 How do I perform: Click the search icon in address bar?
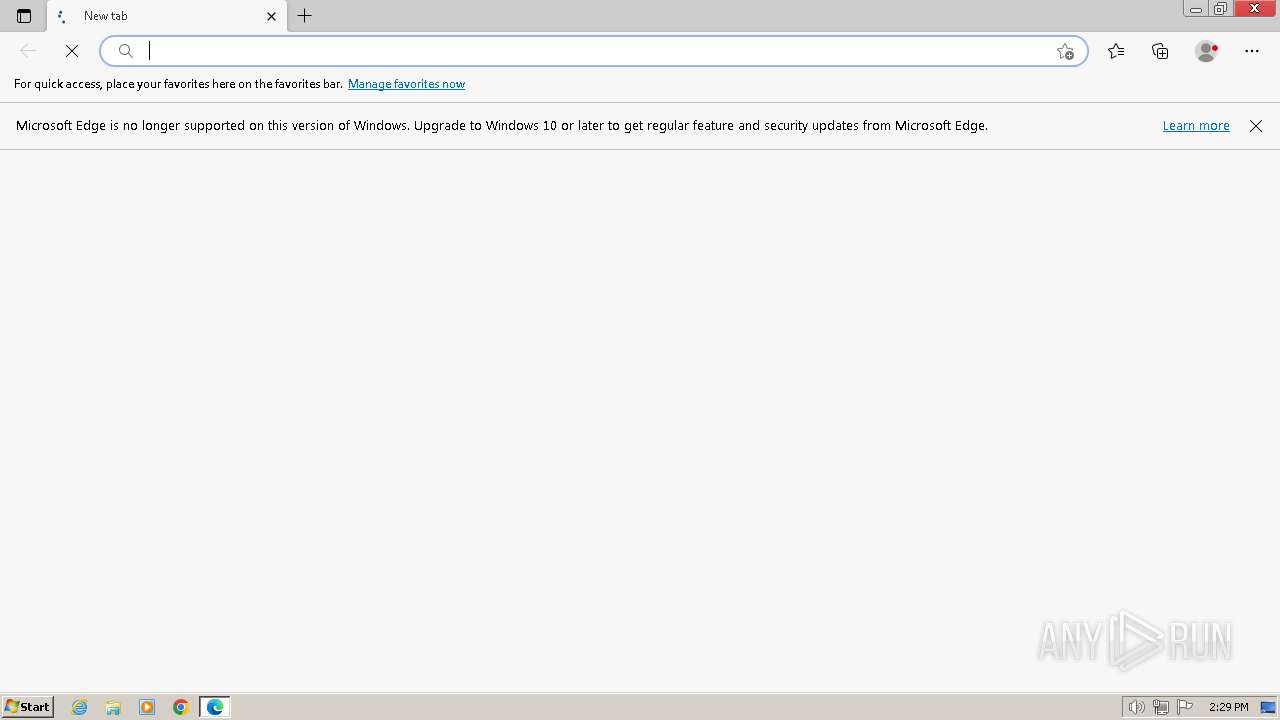click(126, 51)
